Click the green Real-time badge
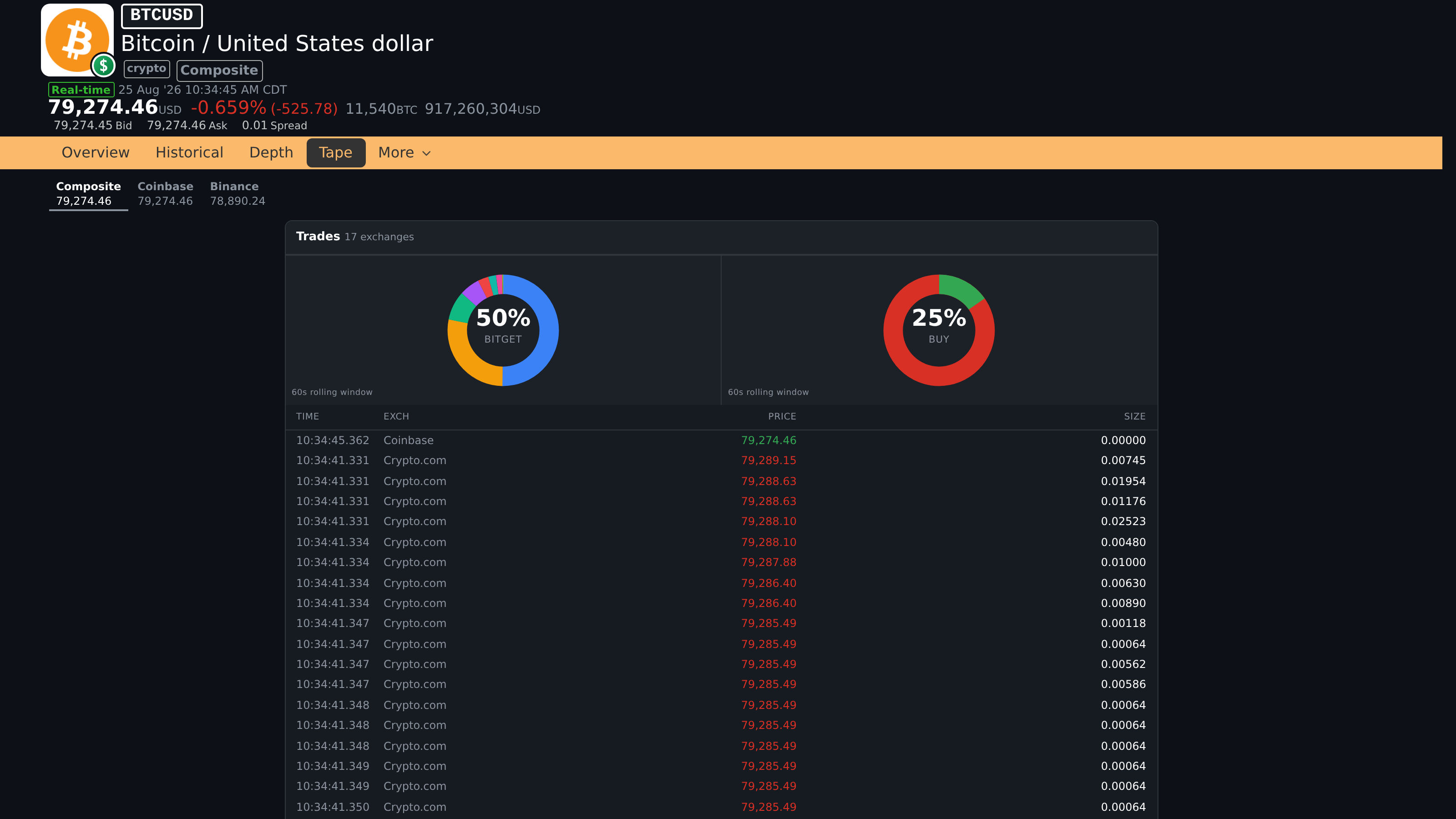The width and height of the screenshot is (1456, 819). 81,90
